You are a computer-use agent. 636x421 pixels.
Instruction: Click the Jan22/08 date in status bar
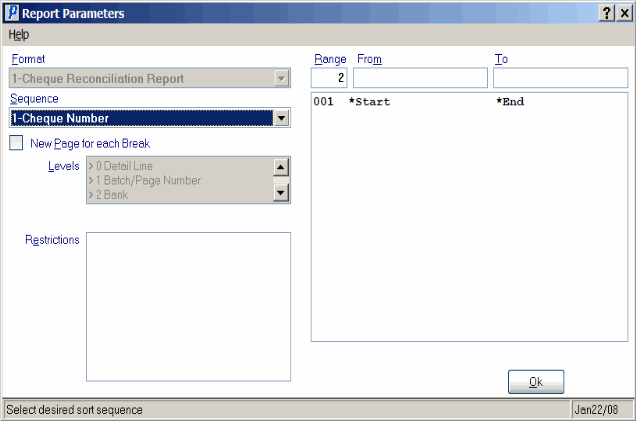click(596, 410)
